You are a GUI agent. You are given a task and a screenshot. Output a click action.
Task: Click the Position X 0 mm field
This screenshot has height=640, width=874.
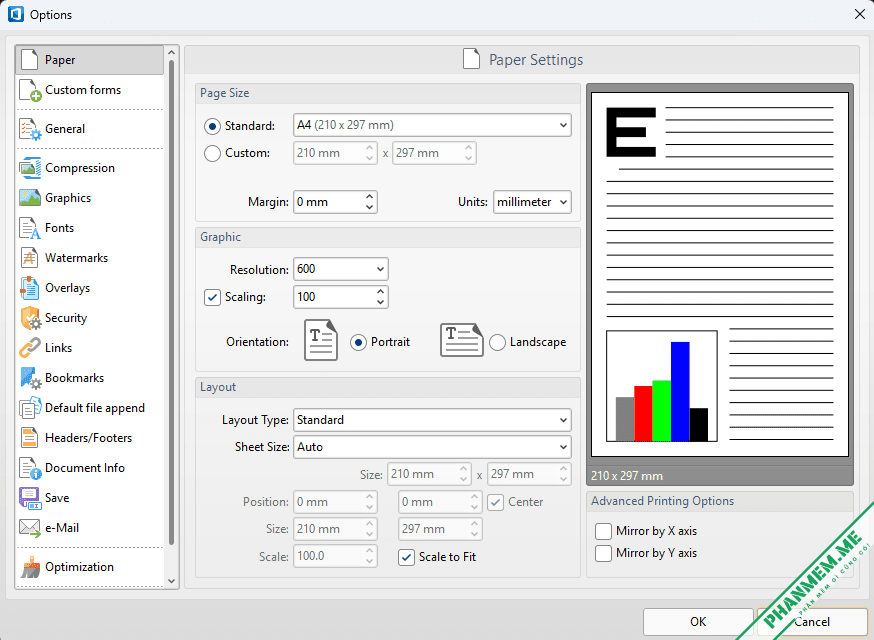328,502
